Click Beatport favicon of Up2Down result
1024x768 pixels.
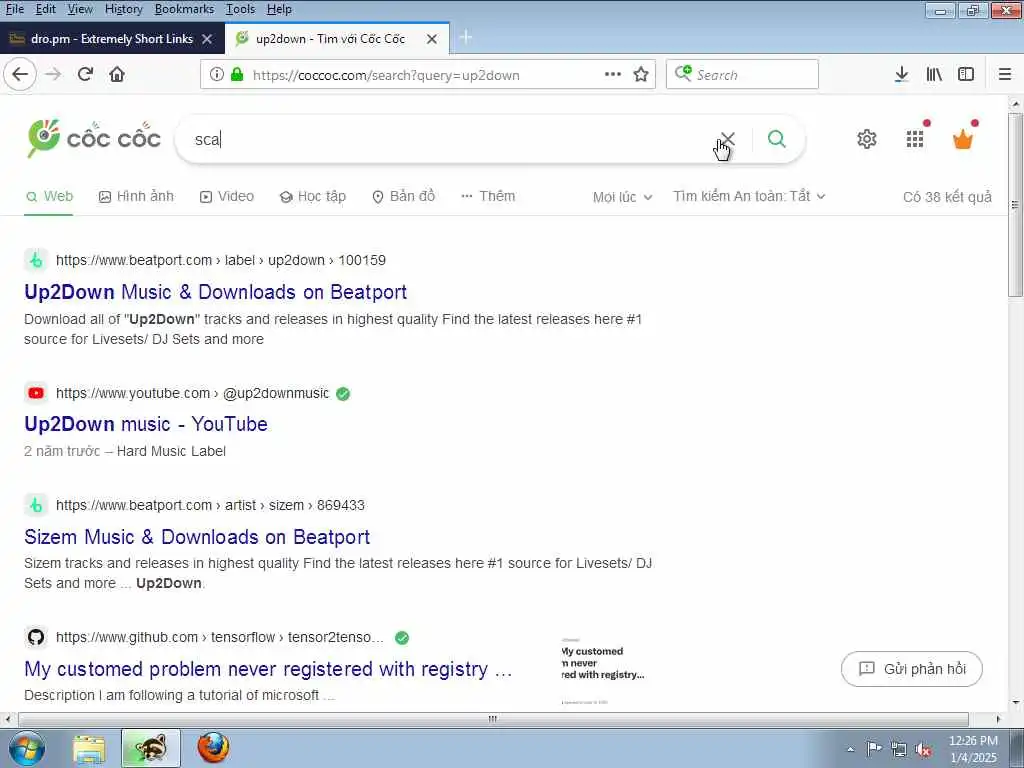pos(36,260)
